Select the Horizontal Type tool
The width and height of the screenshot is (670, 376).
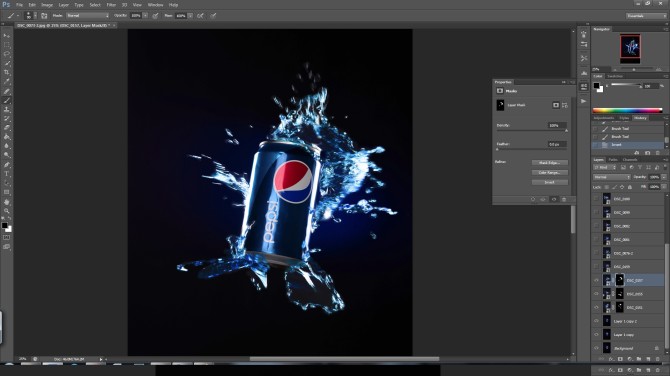(x=6, y=174)
